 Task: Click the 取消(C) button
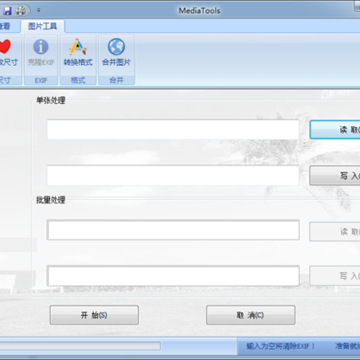point(251,315)
